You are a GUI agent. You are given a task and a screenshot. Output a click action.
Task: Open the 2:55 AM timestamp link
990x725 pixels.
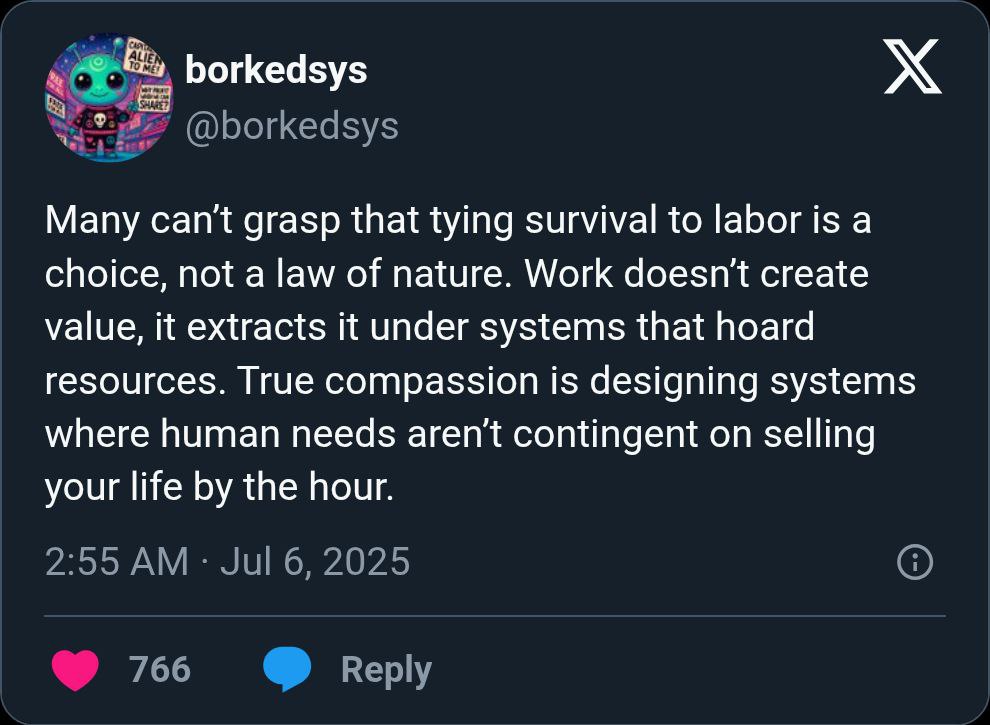(116, 561)
